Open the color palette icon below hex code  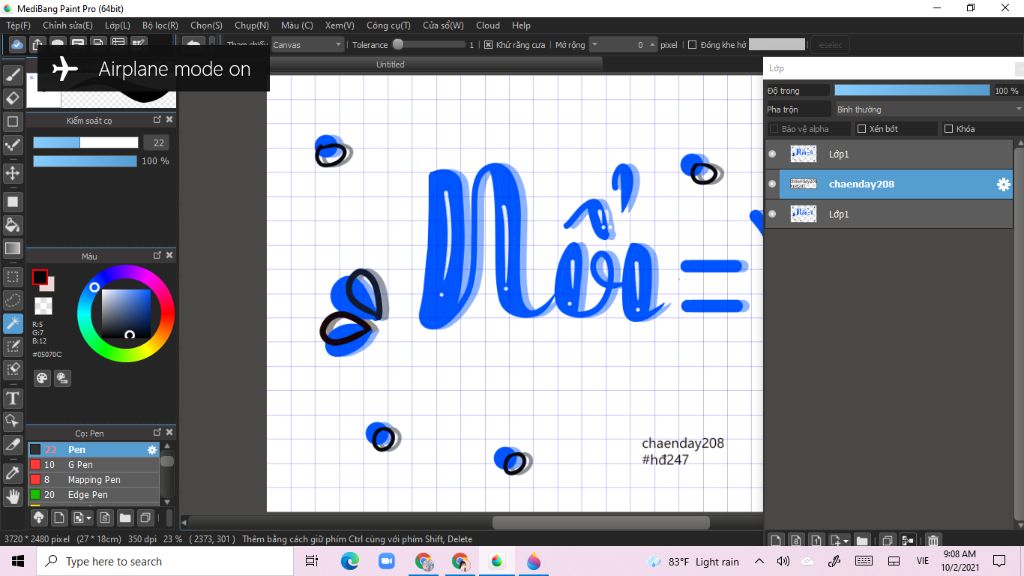[x=42, y=377]
